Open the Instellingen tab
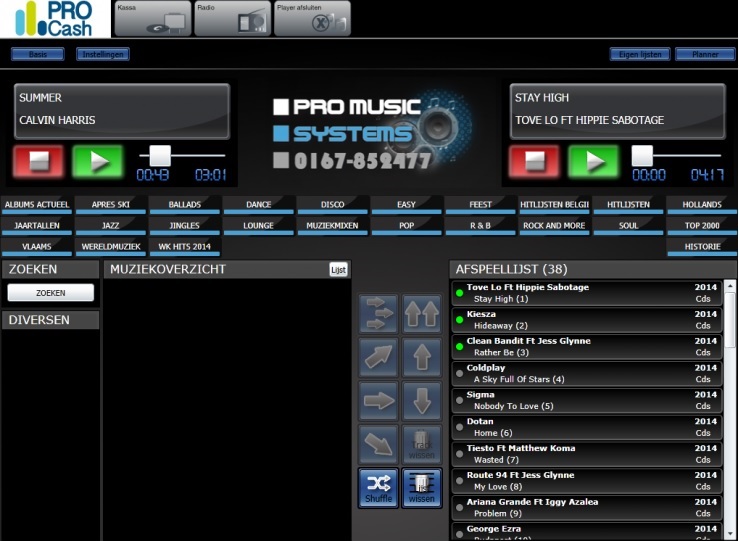The width and height of the screenshot is (739, 541). click(x=103, y=54)
